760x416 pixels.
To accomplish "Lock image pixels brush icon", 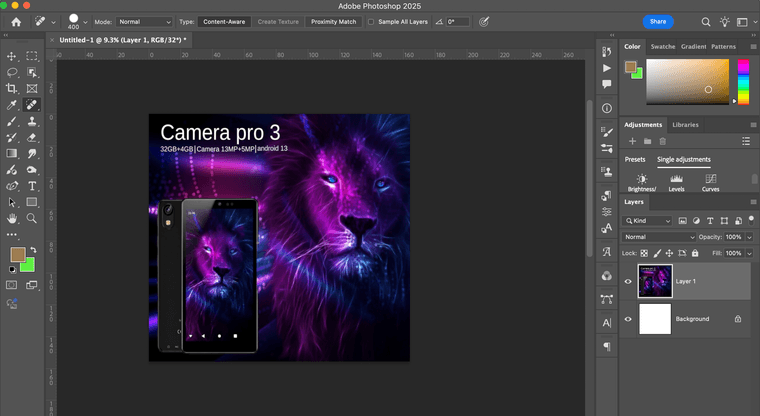I will (657, 253).
